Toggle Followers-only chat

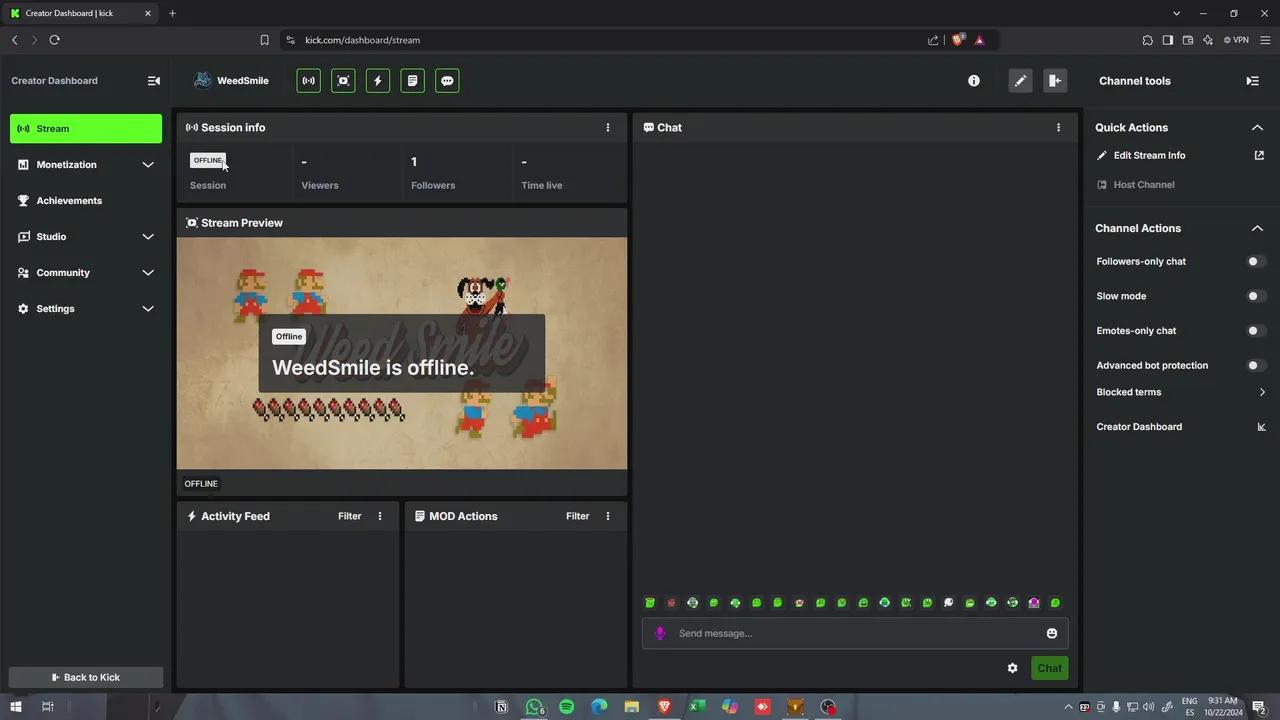(1256, 262)
